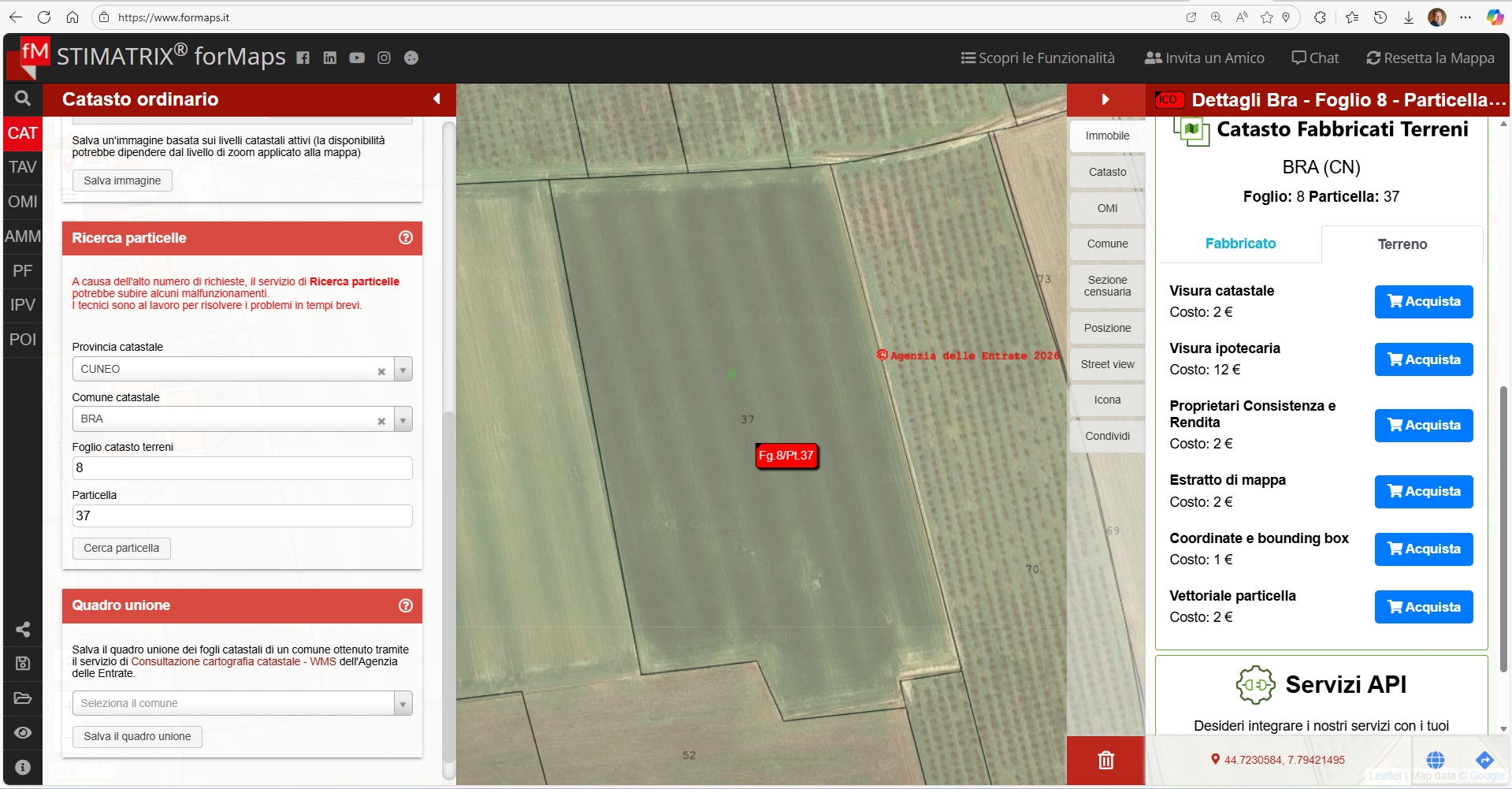This screenshot has height=789, width=1512.
Task: Click the red trash delete icon
Action: (x=1105, y=760)
